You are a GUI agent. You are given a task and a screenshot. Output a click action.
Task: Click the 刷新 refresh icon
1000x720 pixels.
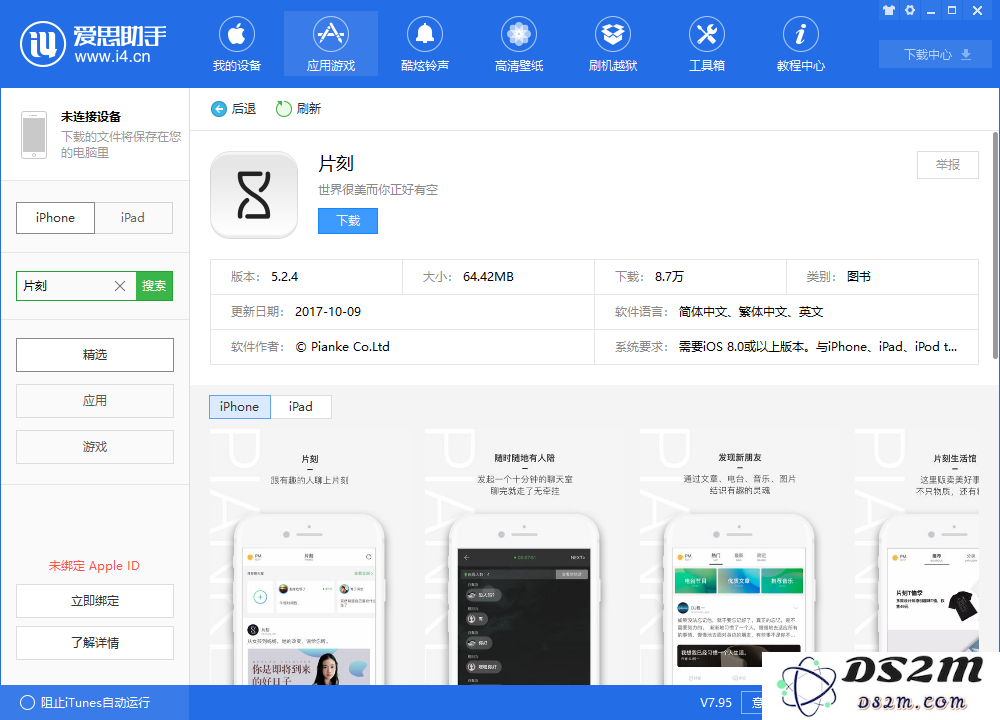tap(283, 109)
